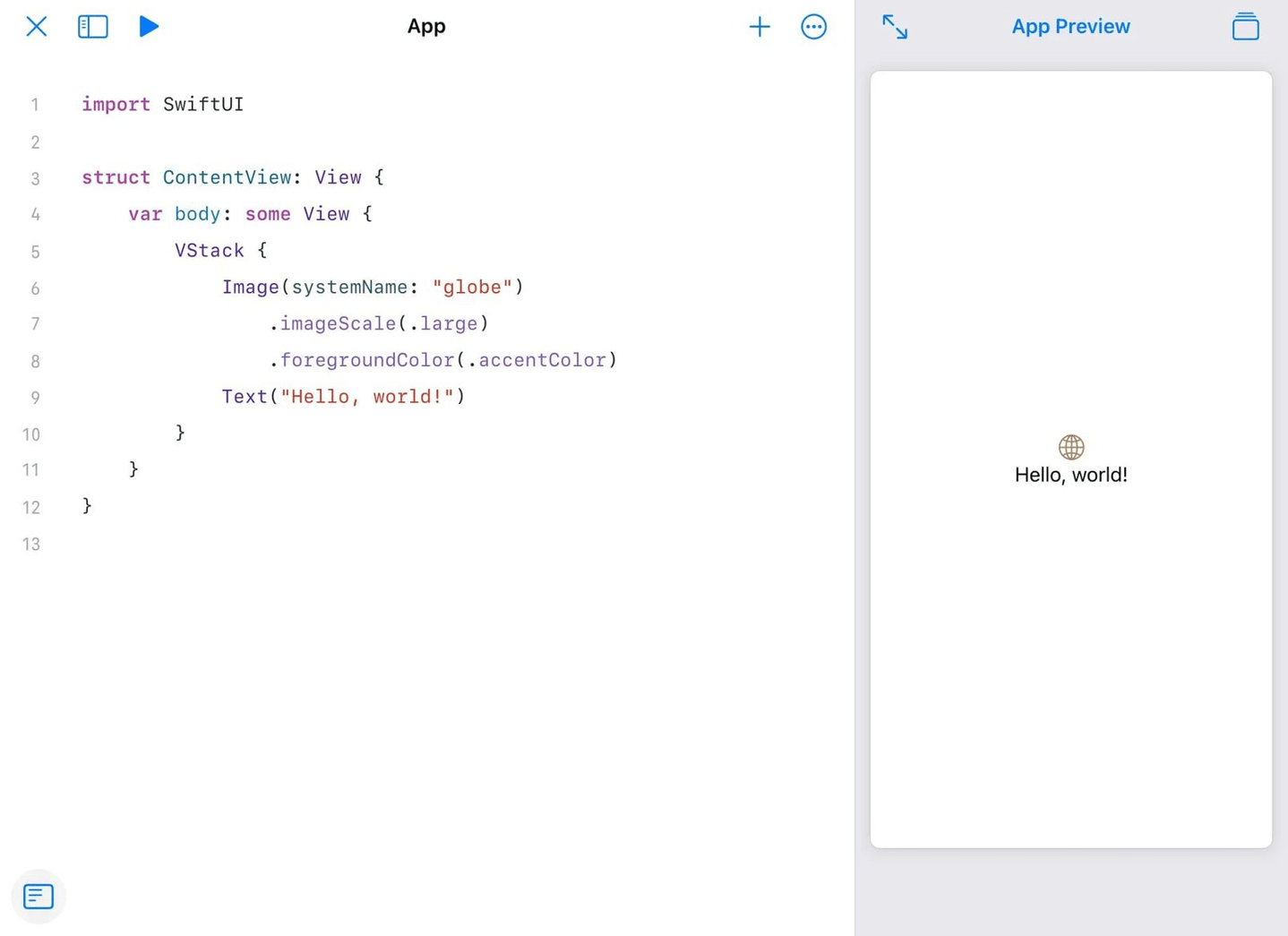Select the VStack keyword in the editor

point(209,251)
